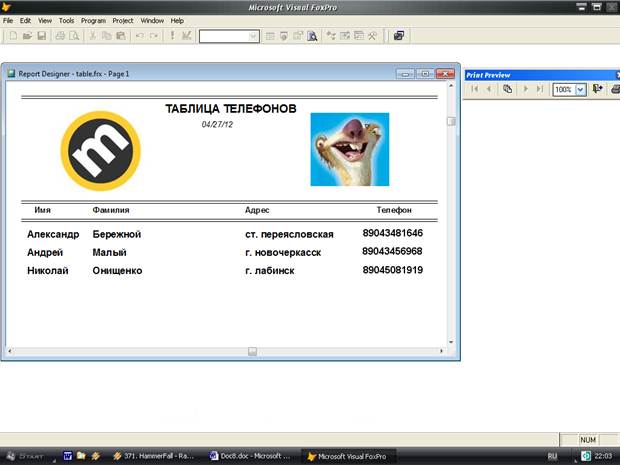This screenshot has height=465, width=620.
Task: Click the Save toolbar icon
Action: click(42, 36)
